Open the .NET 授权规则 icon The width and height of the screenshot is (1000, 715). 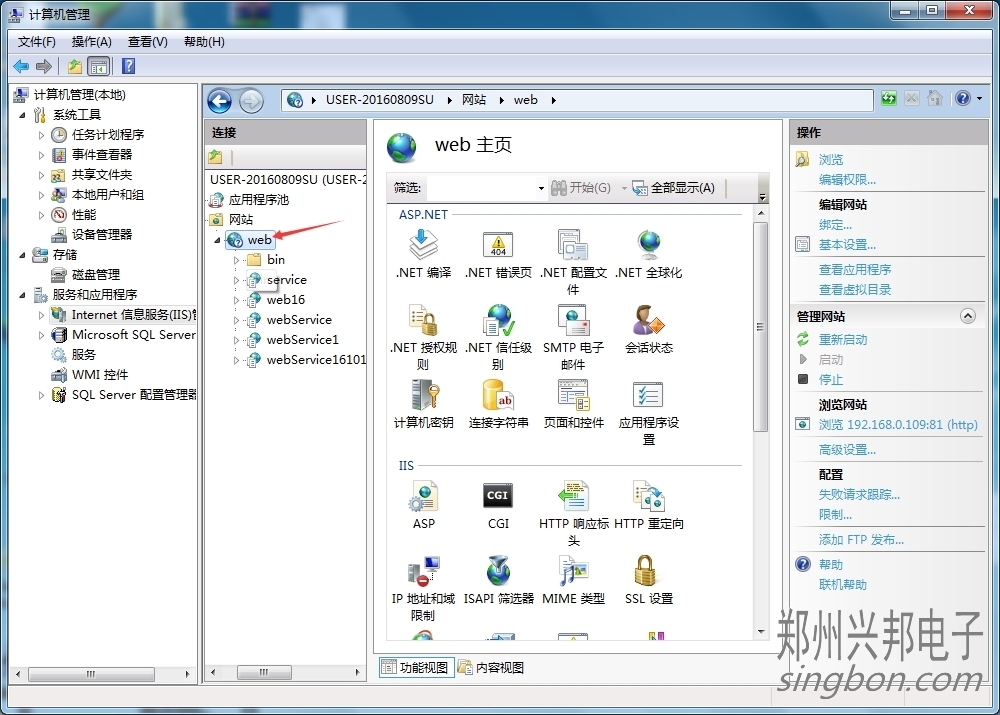[x=423, y=320]
